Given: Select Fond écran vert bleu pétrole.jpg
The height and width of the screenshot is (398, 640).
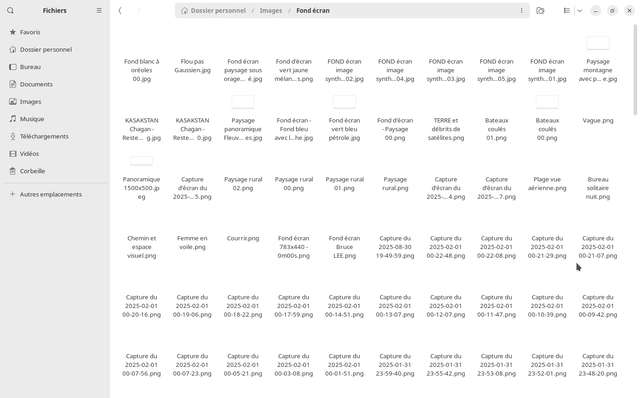Looking at the screenshot, I should [344, 129].
